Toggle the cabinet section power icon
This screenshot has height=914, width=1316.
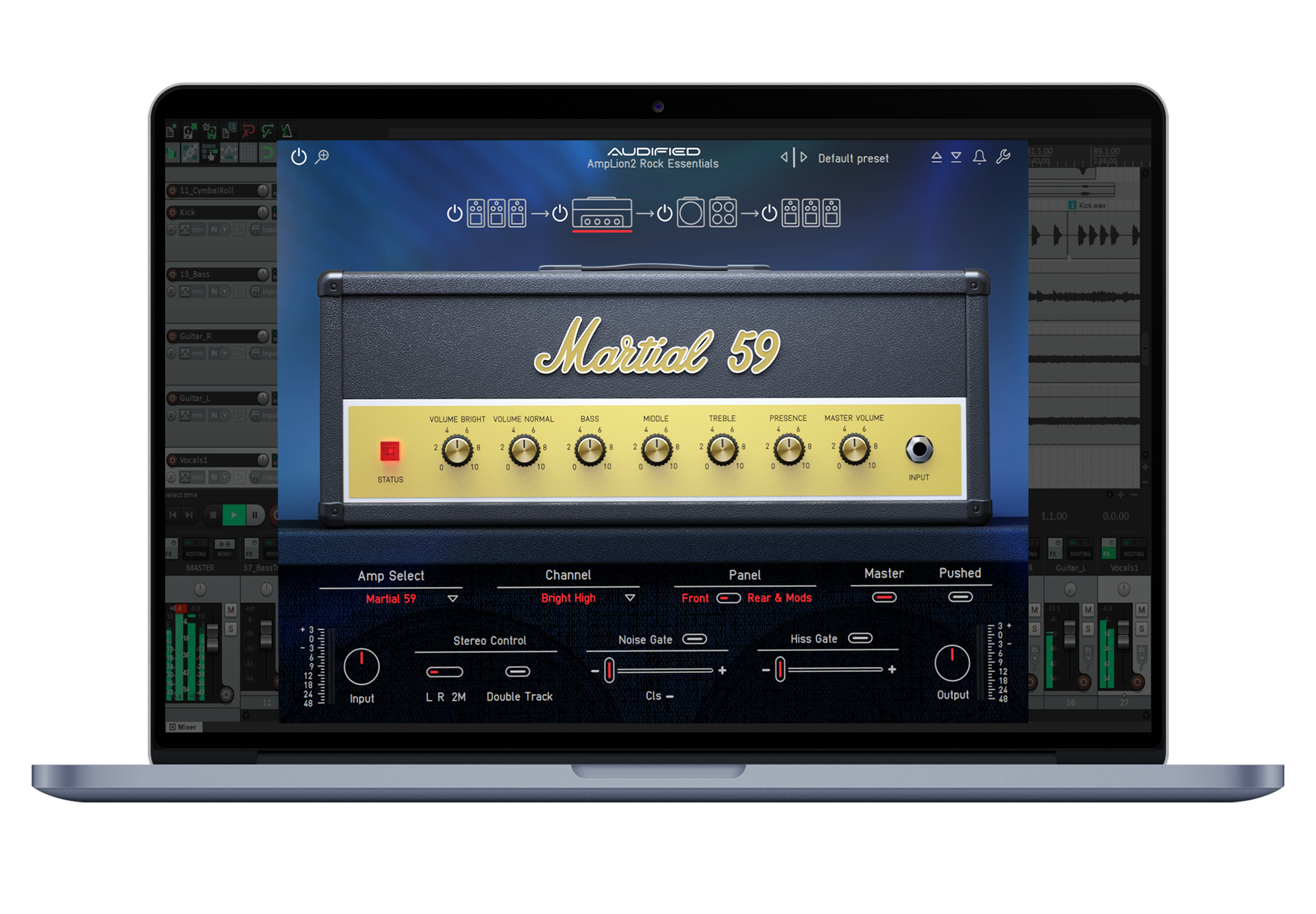coord(665,213)
